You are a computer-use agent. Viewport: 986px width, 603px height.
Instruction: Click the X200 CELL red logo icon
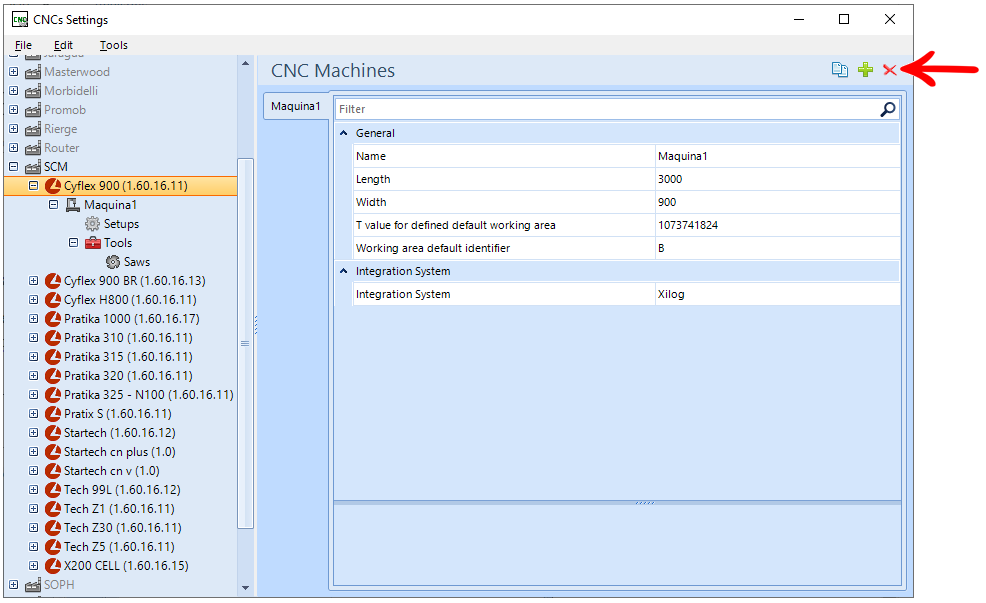[53, 565]
